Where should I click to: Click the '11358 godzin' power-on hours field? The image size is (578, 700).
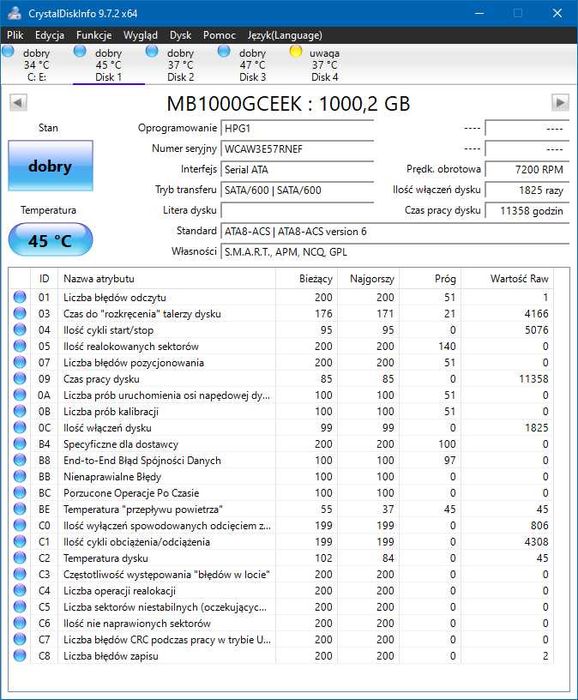pyautogui.click(x=527, y=211)
